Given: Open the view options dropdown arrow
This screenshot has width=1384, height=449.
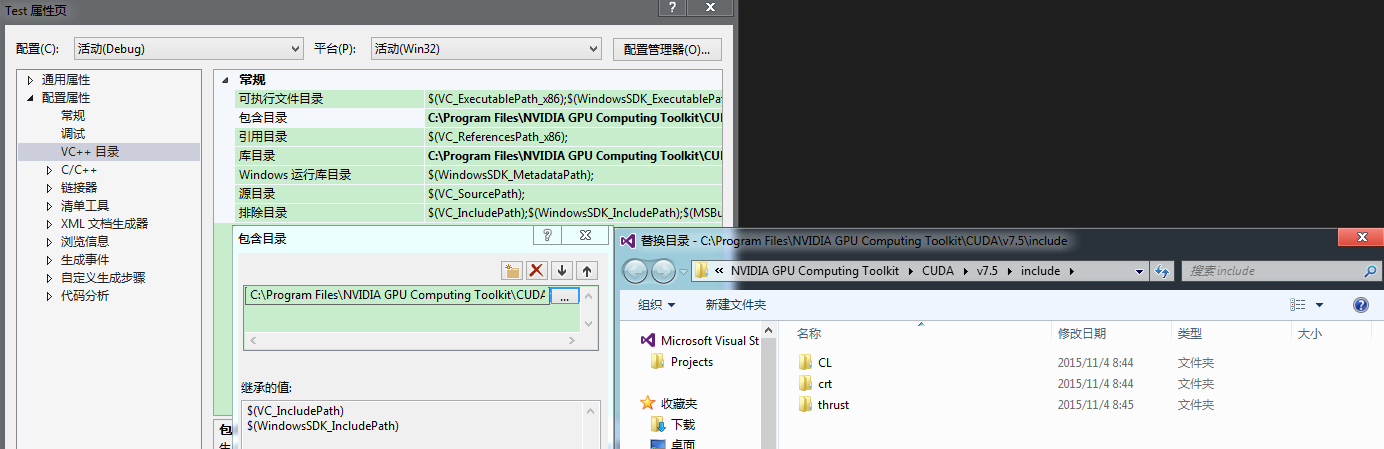Looking at the screenshot, I should tap(1319, 305).
